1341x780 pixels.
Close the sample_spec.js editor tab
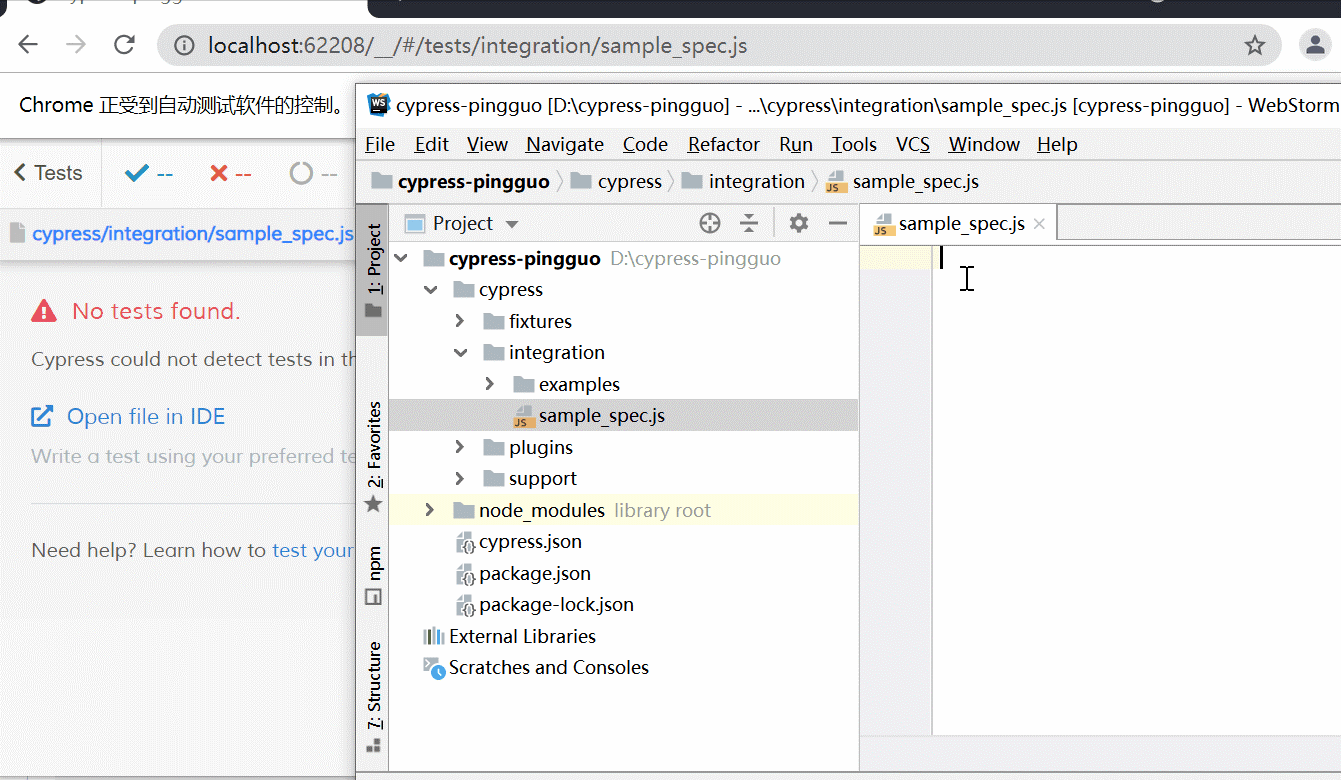point(1039,224)
